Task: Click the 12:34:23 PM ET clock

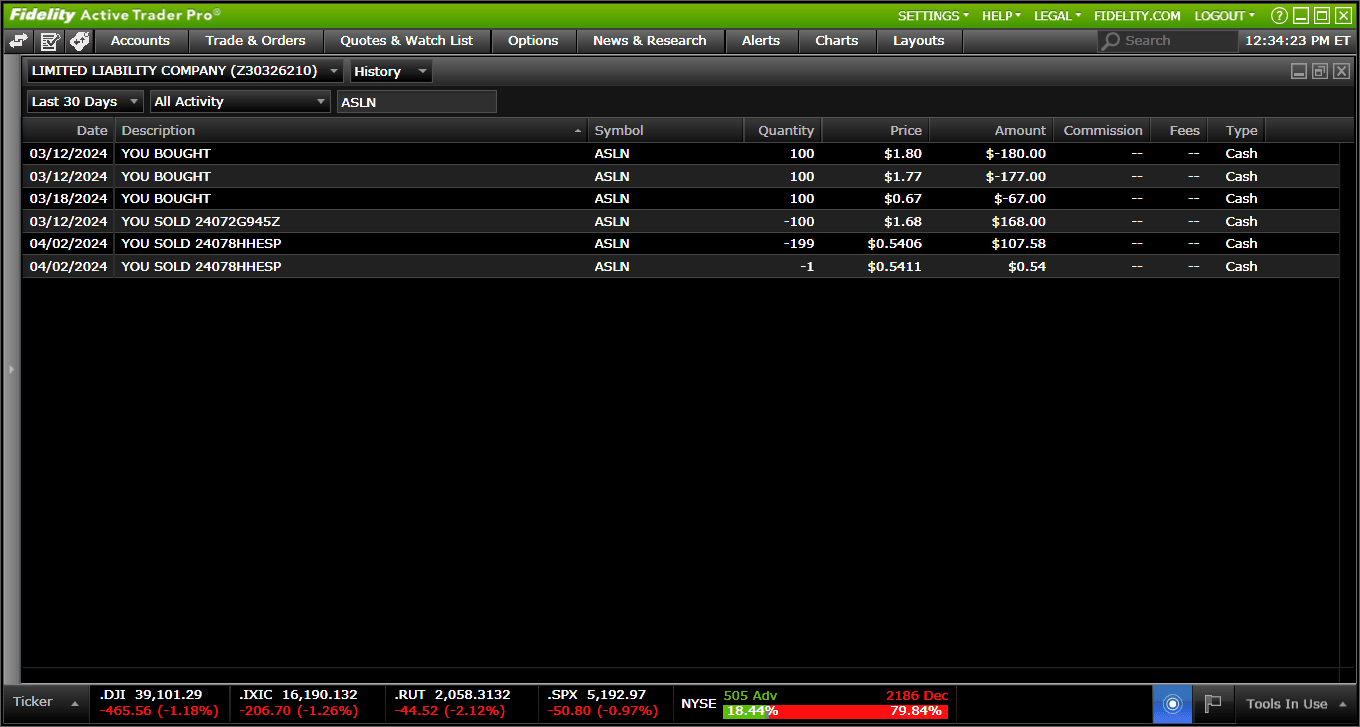Action: coord(1297,41)
